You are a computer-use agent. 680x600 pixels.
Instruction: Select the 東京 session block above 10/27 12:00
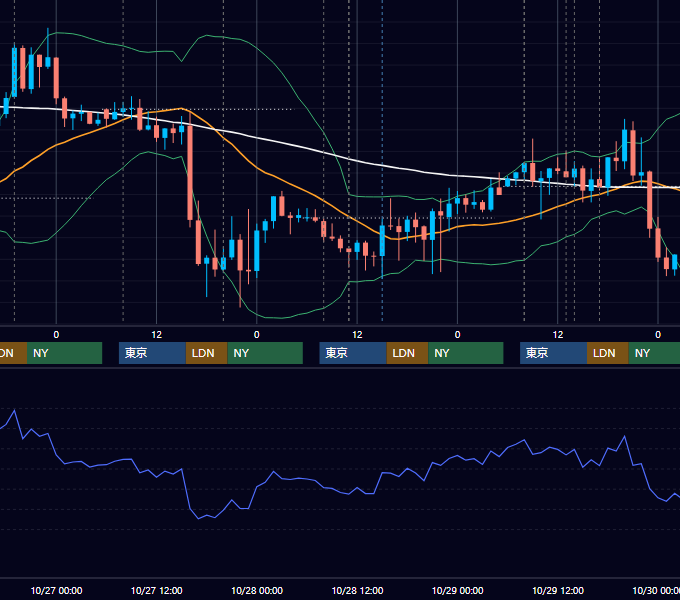point(153,353)
